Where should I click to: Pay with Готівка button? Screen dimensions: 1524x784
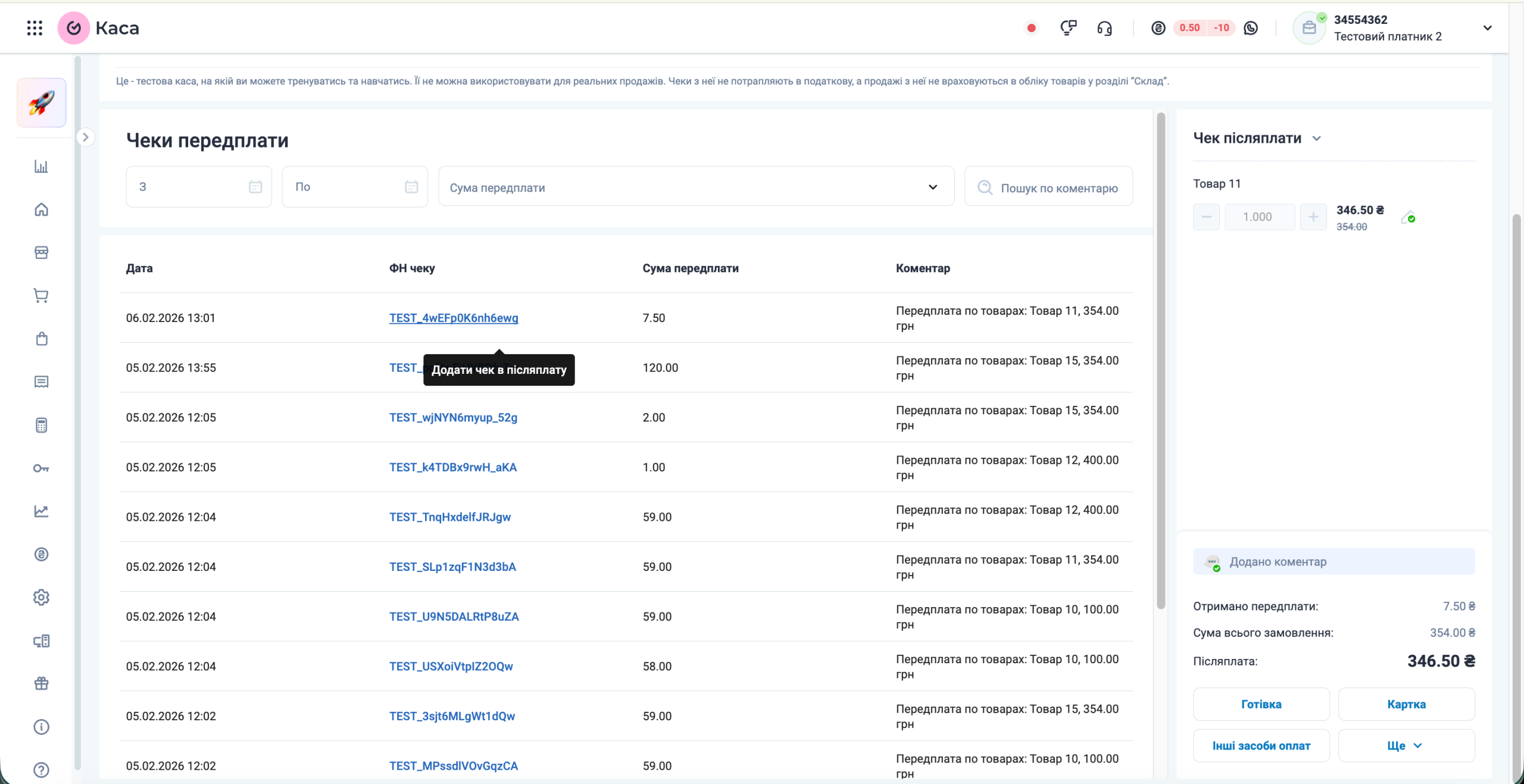pyautogui.click(x=1261, y=704)
